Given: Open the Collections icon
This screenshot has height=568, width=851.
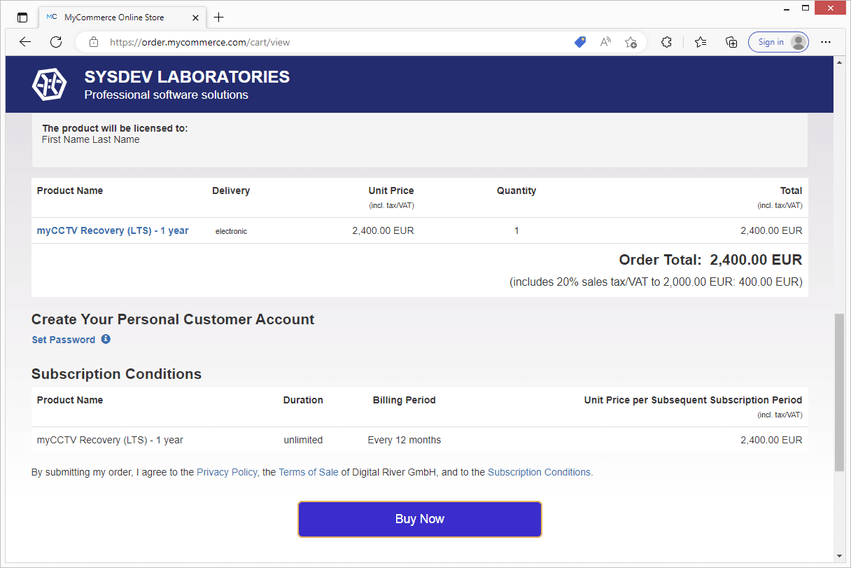Looking at the screenshot, I should [731, 42].
